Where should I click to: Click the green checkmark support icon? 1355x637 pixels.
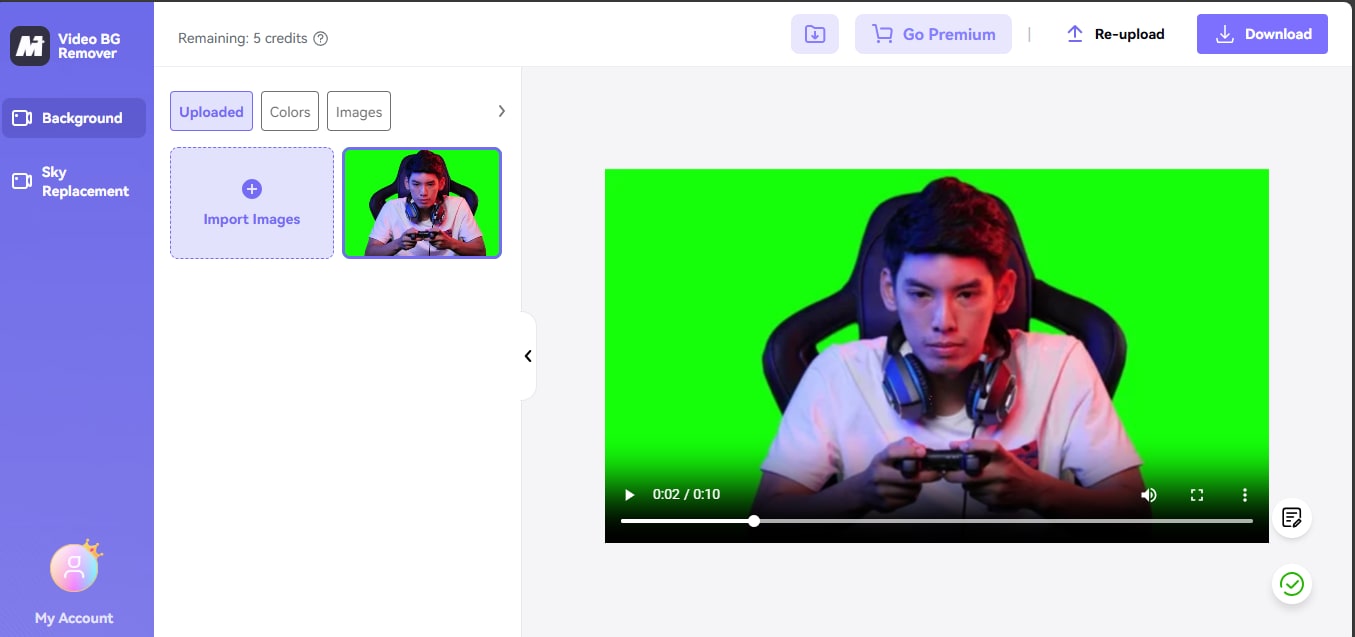click(1291, 584)
